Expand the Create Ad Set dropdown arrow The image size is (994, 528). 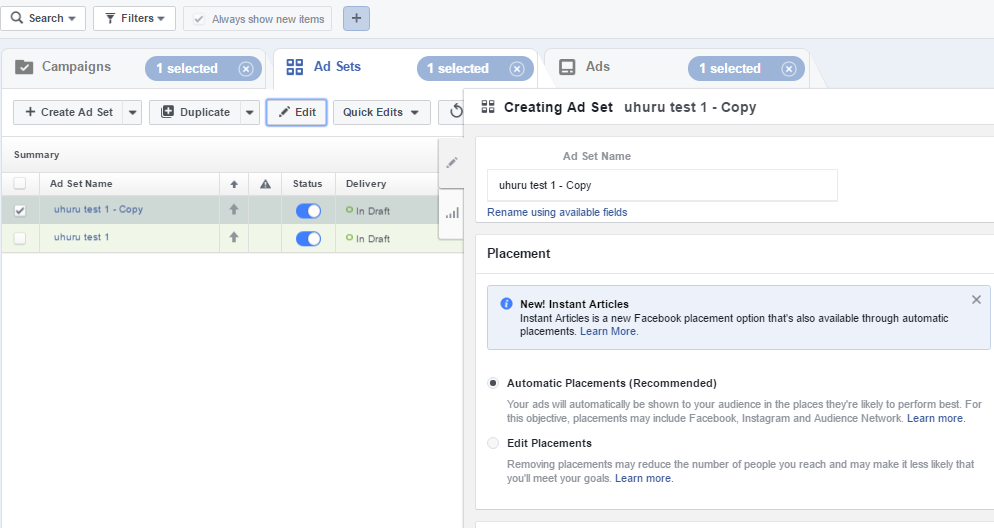(x=132, y=112)
